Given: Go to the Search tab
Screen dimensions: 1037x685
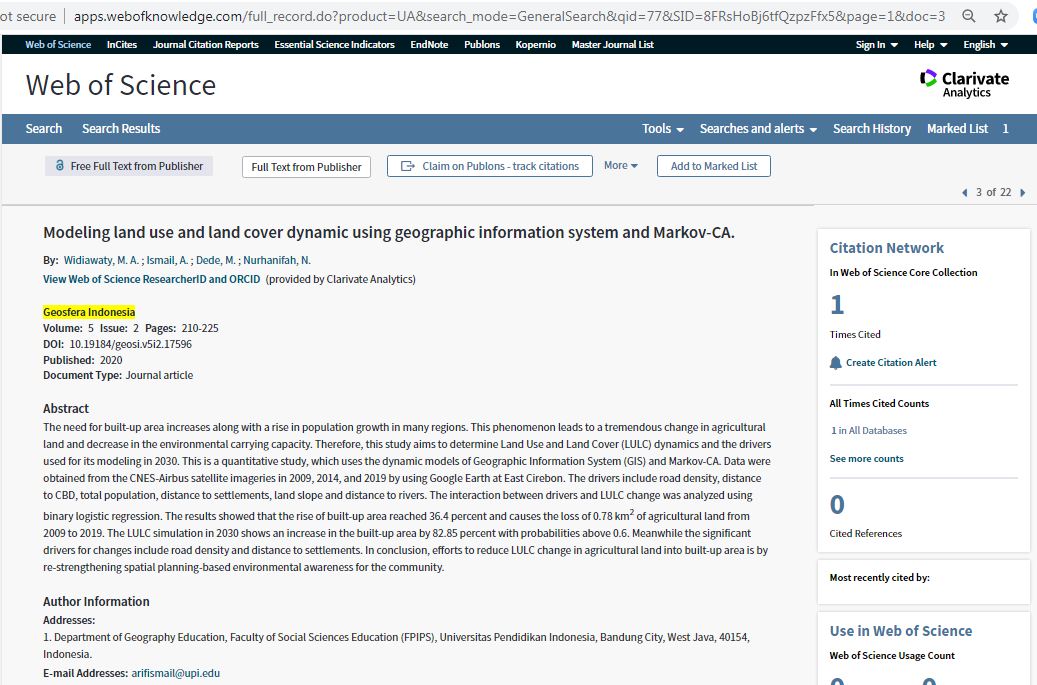Looking at the screenshot, I should click(x=44, y=129).
